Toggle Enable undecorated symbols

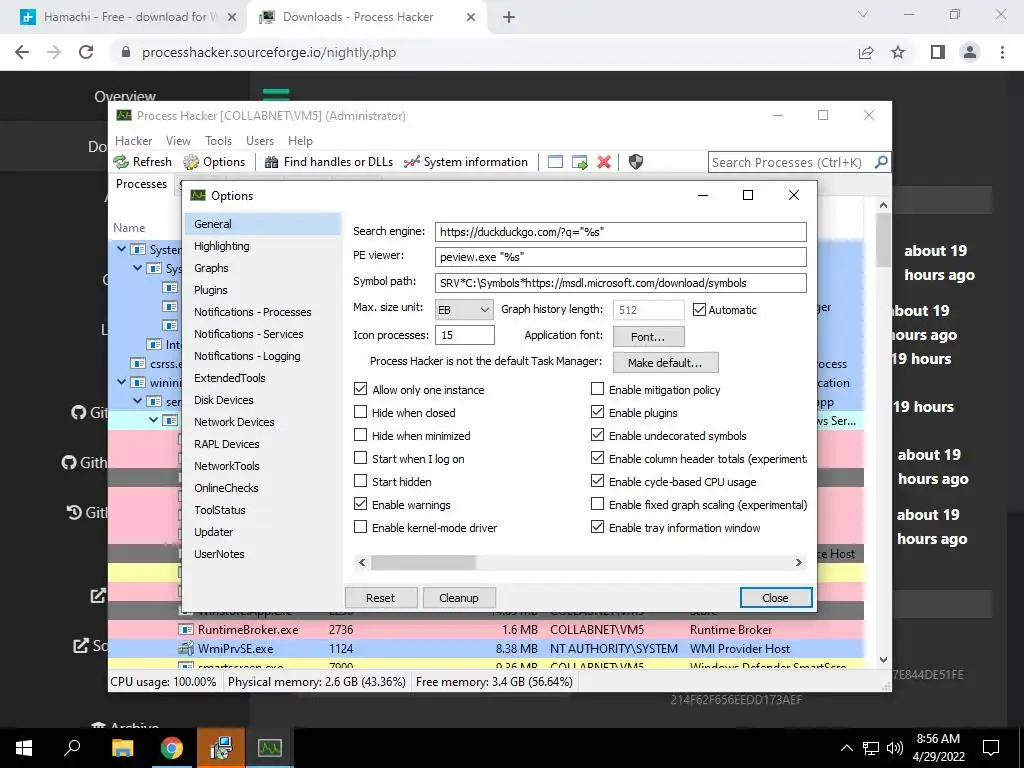click(x=598, y=435)
